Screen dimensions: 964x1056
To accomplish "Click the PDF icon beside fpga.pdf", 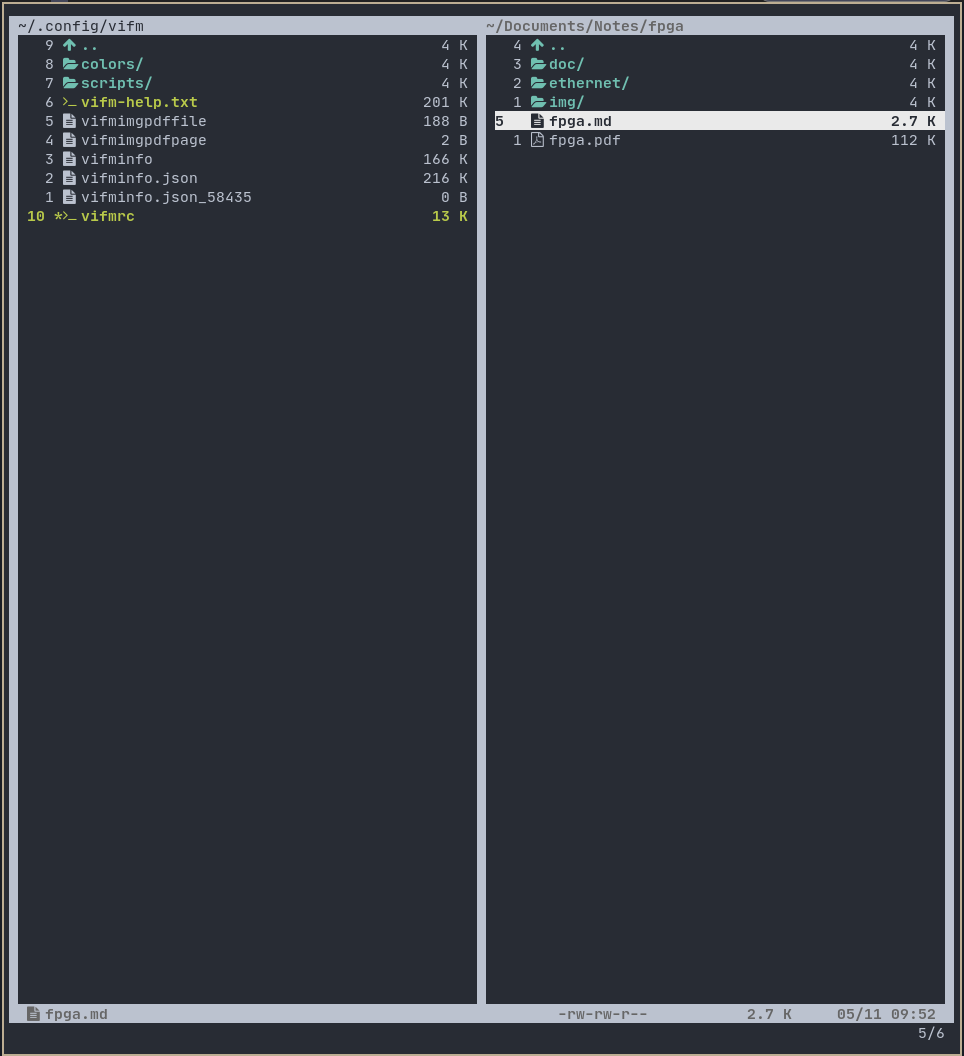I will [537, 140].
